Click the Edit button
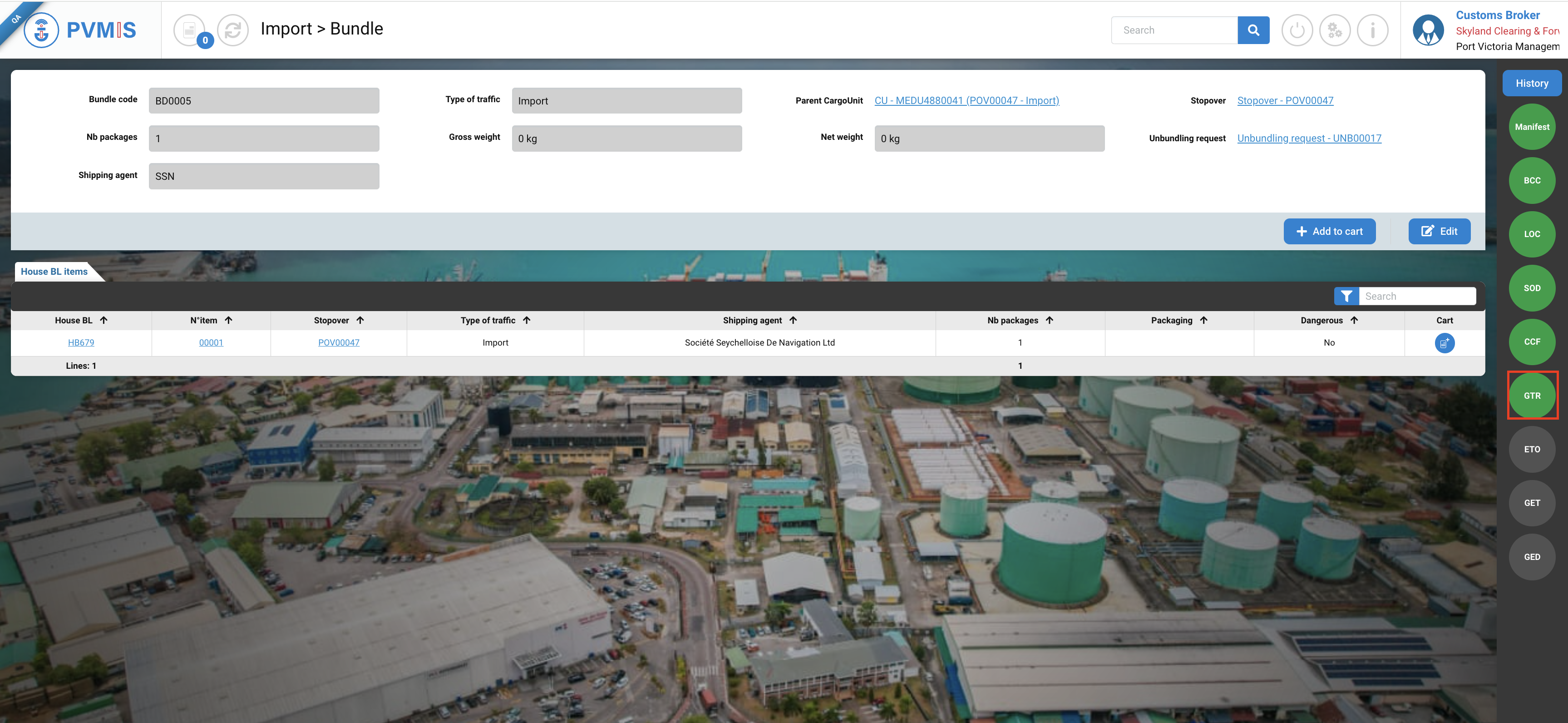Viewport: 1568px width, 723px height. [x=1439, y=232]
